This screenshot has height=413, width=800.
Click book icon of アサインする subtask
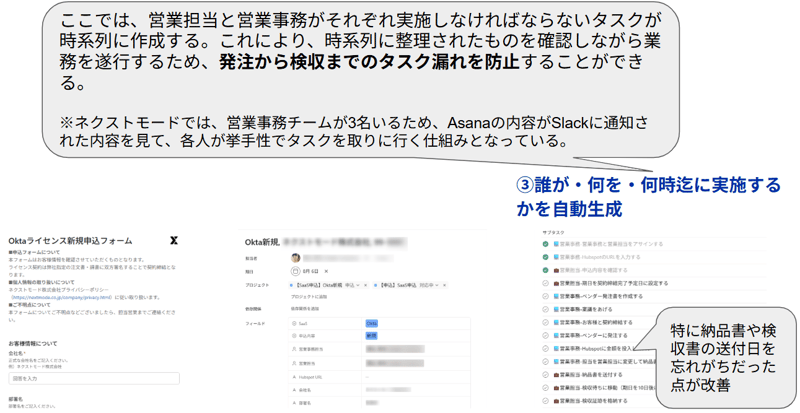pos(556,244)
